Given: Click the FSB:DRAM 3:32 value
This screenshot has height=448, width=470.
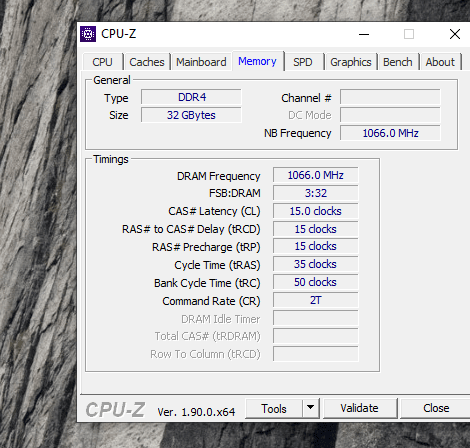Looking at the screenshot, I should [316, 193].
